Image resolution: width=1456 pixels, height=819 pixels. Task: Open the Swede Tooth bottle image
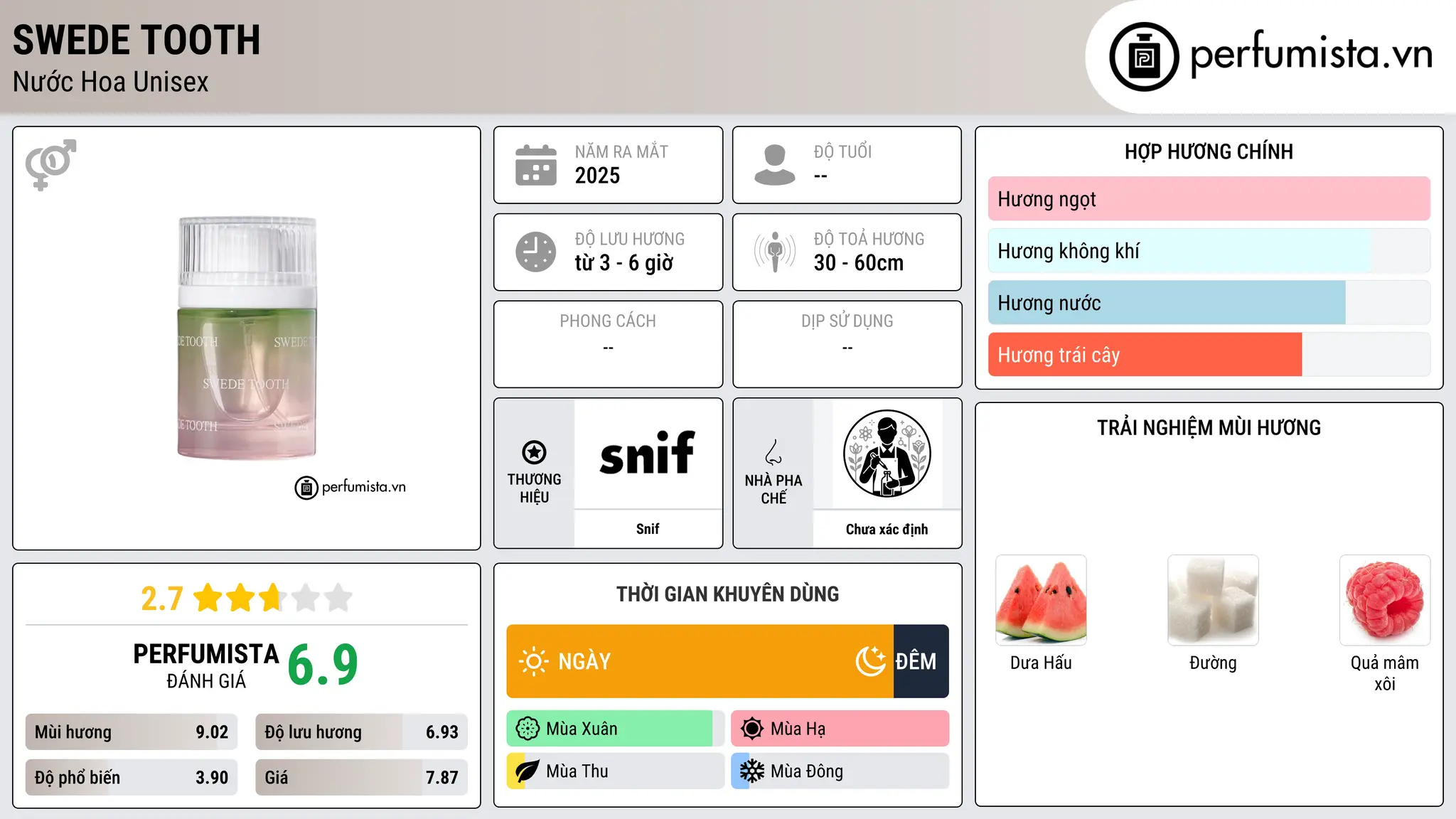pyautogui.click(x=247, y=338)
